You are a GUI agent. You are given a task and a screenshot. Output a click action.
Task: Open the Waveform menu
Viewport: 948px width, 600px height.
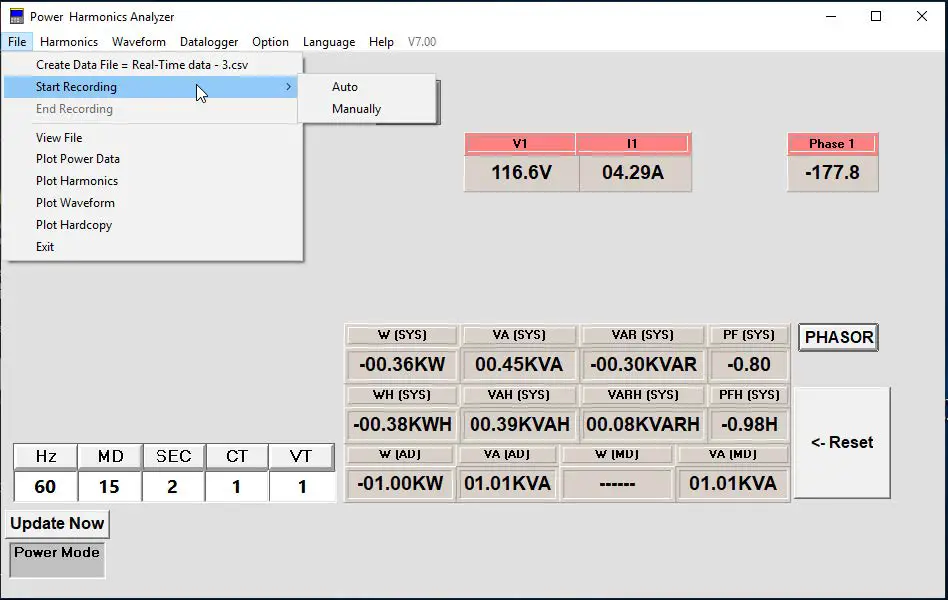139,42
